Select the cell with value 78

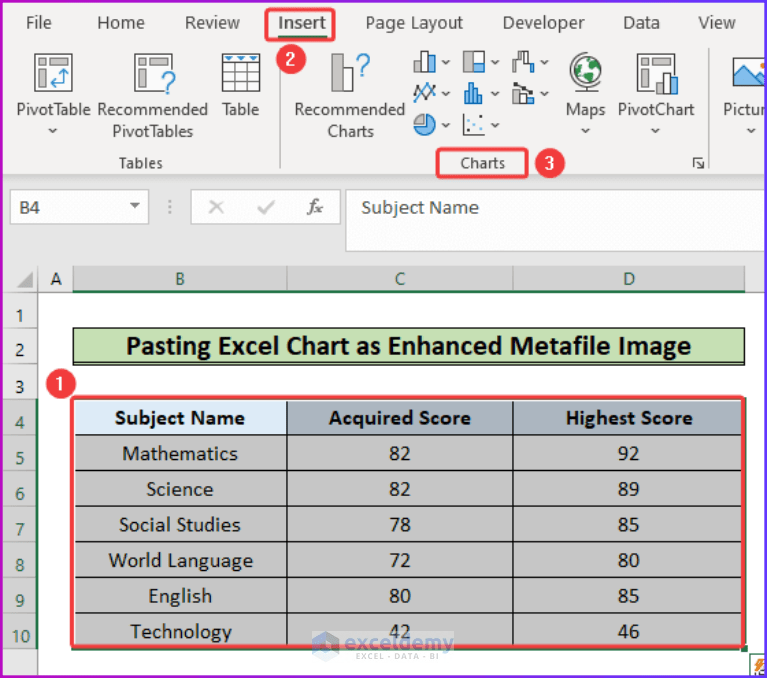[x=400, y=525]
